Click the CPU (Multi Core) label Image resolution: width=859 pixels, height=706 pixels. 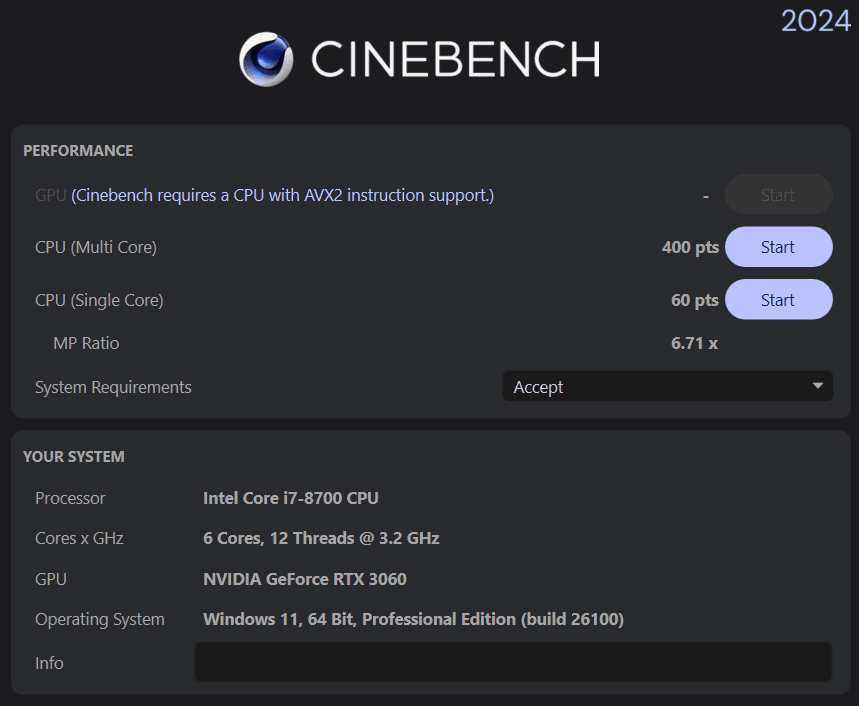(96, 247)
